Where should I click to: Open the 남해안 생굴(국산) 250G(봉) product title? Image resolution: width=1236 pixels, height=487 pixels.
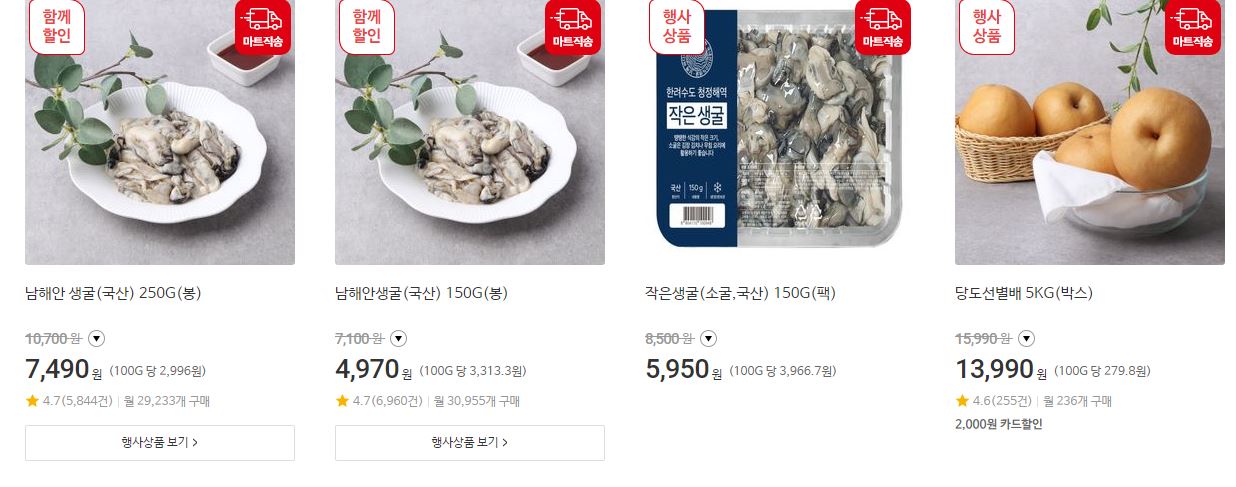tap(115, 294)
